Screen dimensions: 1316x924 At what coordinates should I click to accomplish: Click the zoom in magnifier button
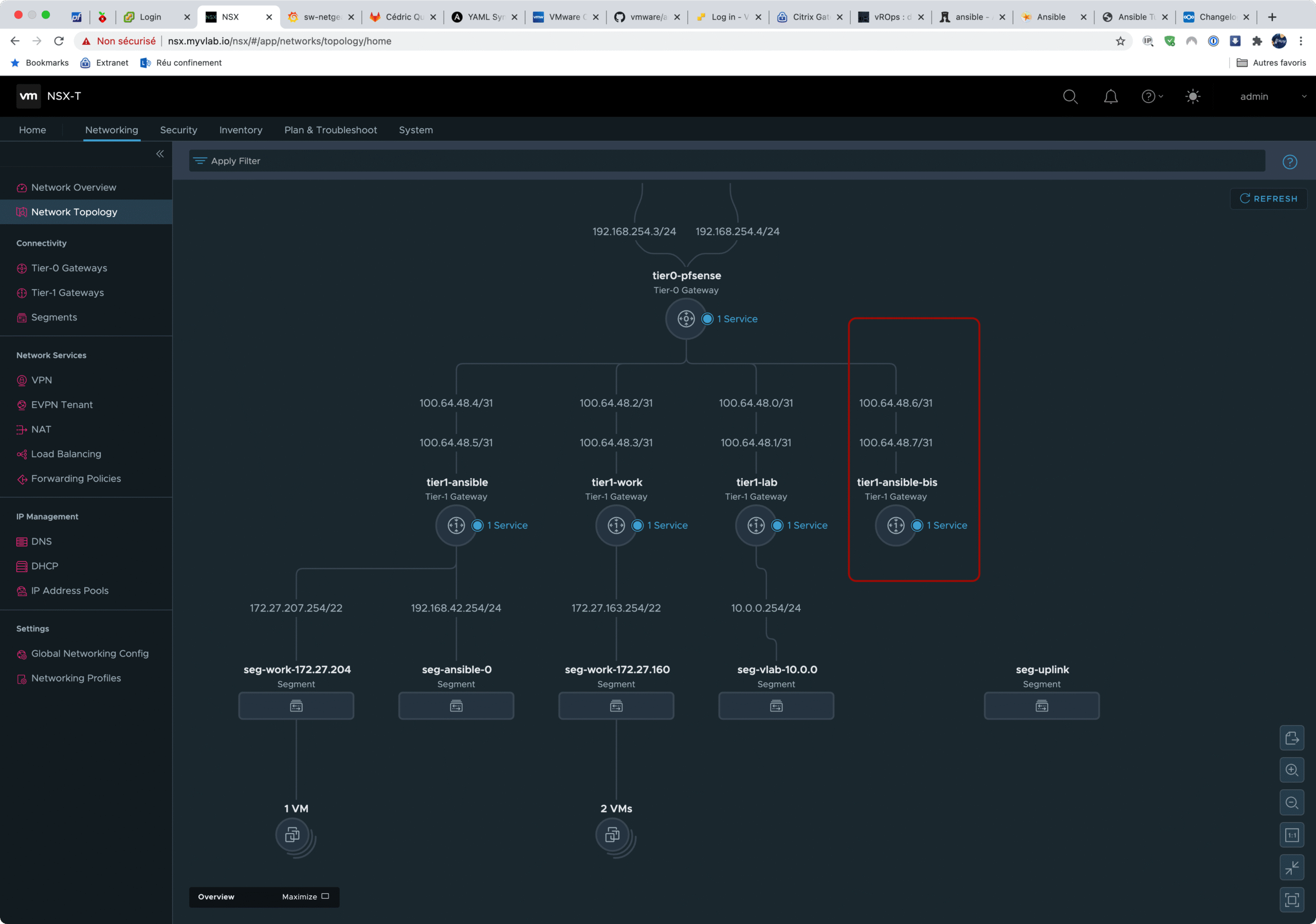click(x=1291, y=770)
